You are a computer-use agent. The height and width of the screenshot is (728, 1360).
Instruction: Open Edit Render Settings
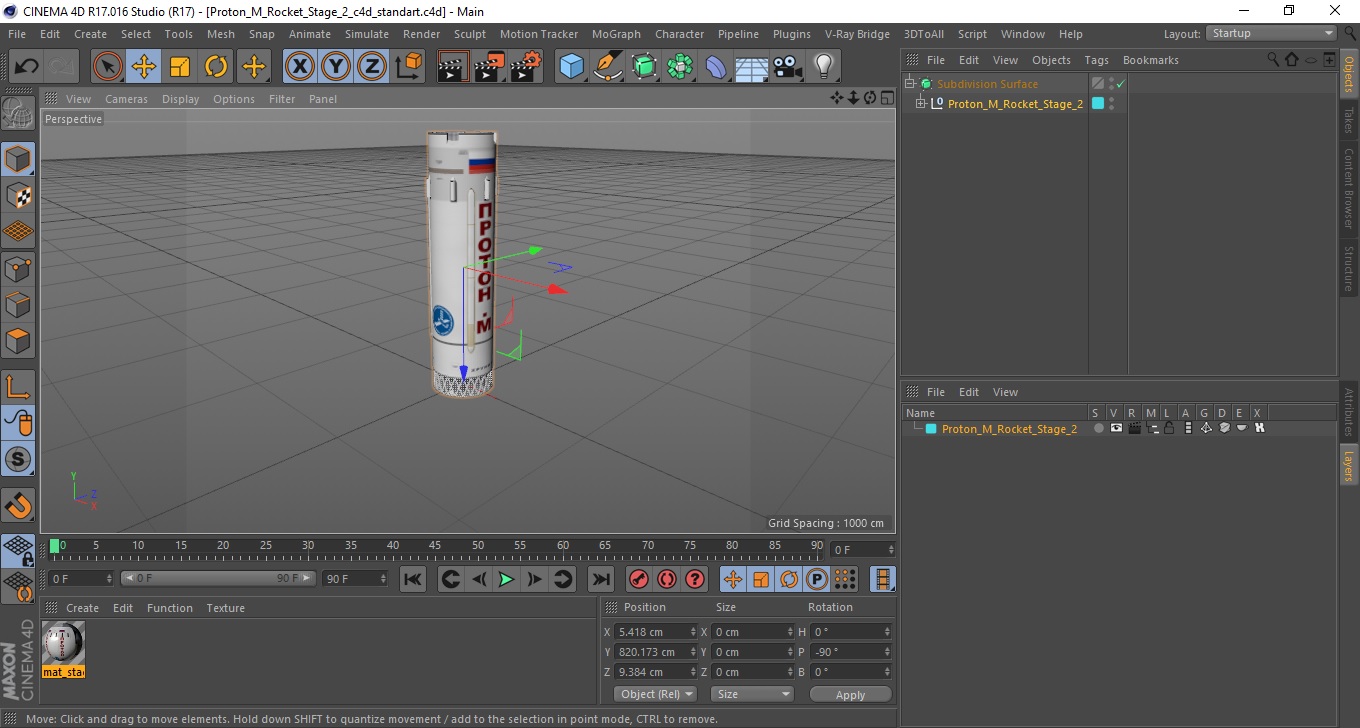click(525, 67)
